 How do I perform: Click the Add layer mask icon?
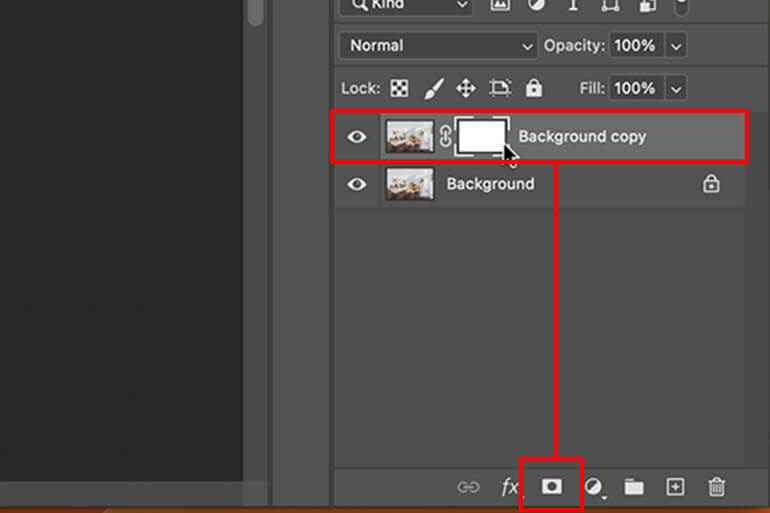[x=551, y=486]
